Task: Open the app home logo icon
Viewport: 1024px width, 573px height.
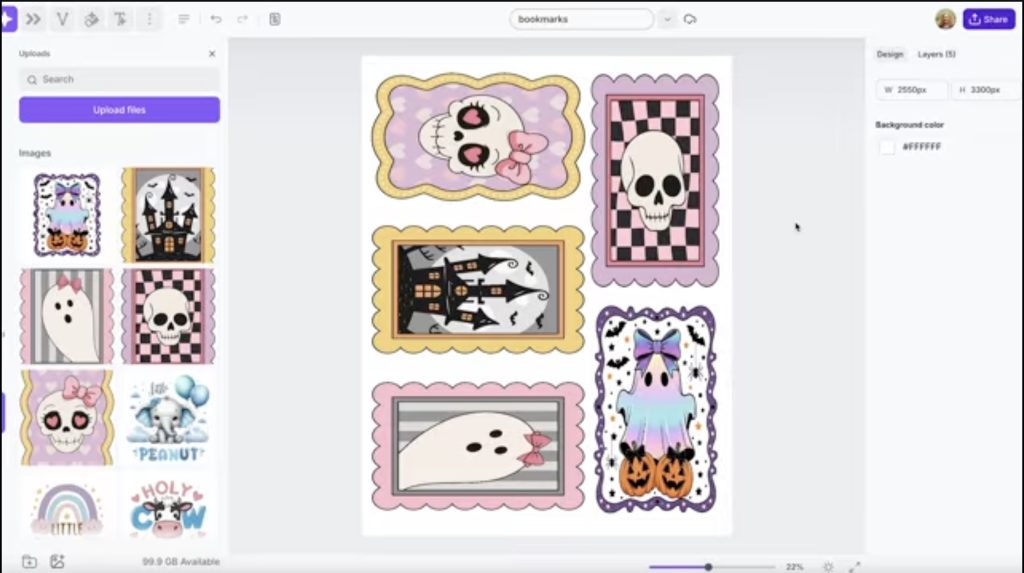Action: pos(8,19)
